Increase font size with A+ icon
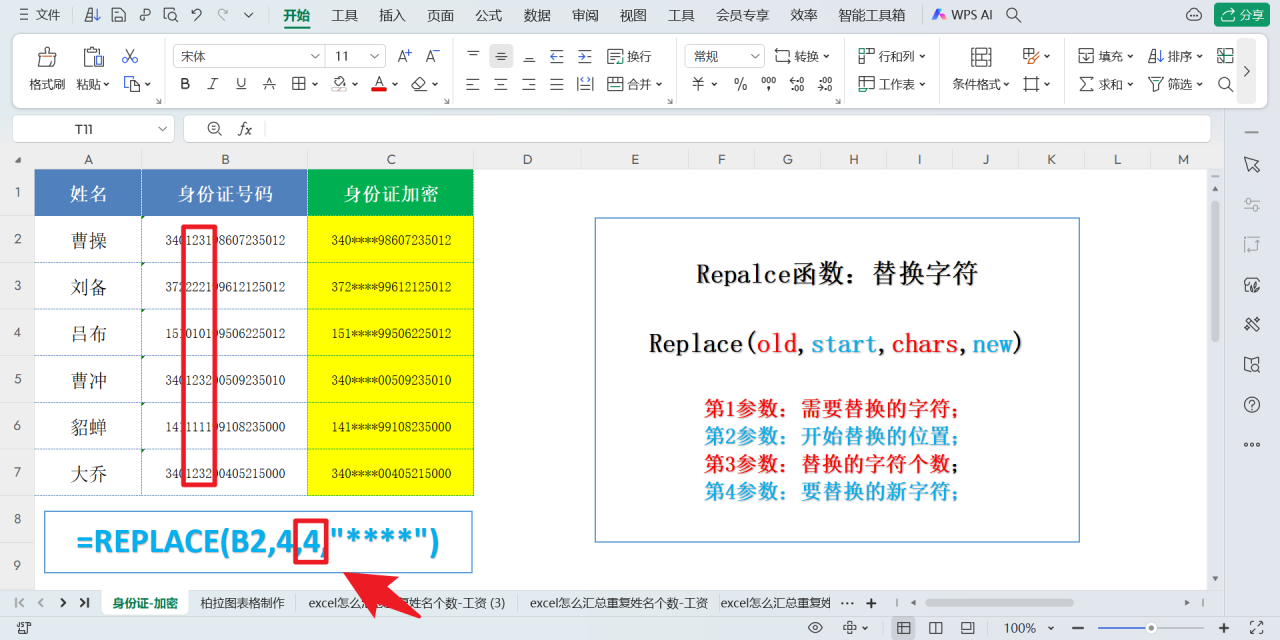This screenshot has height=640, width=1280. [404, 56]
